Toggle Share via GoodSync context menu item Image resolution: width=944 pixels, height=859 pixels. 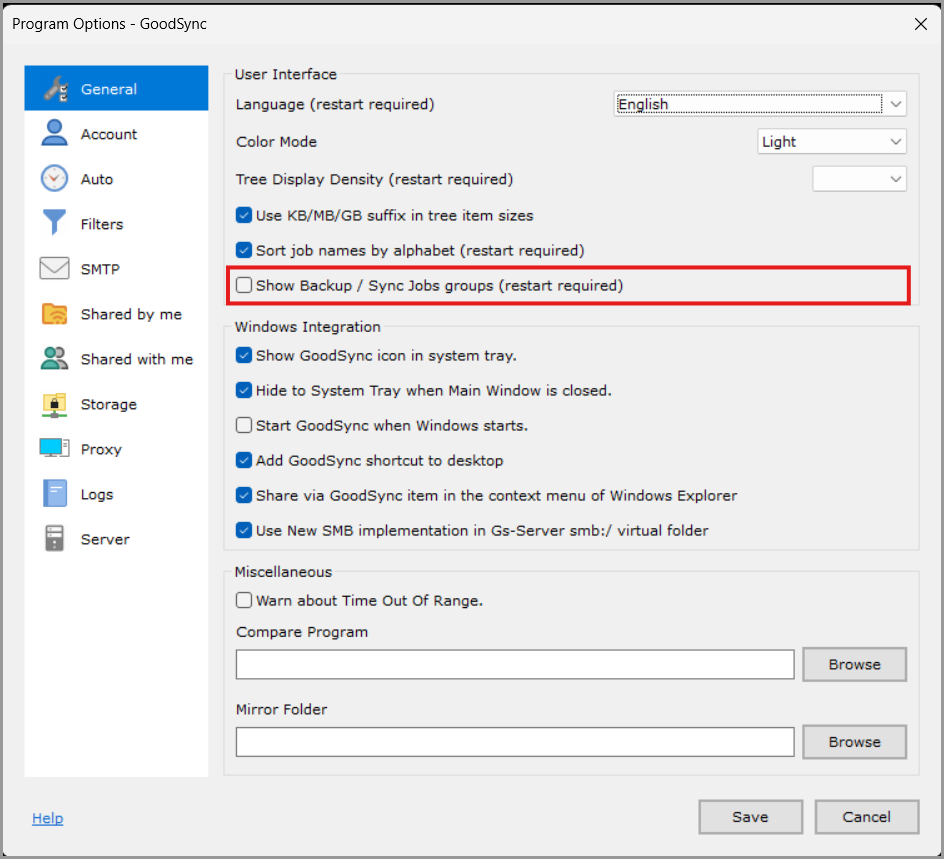click(x=244, y=495)
